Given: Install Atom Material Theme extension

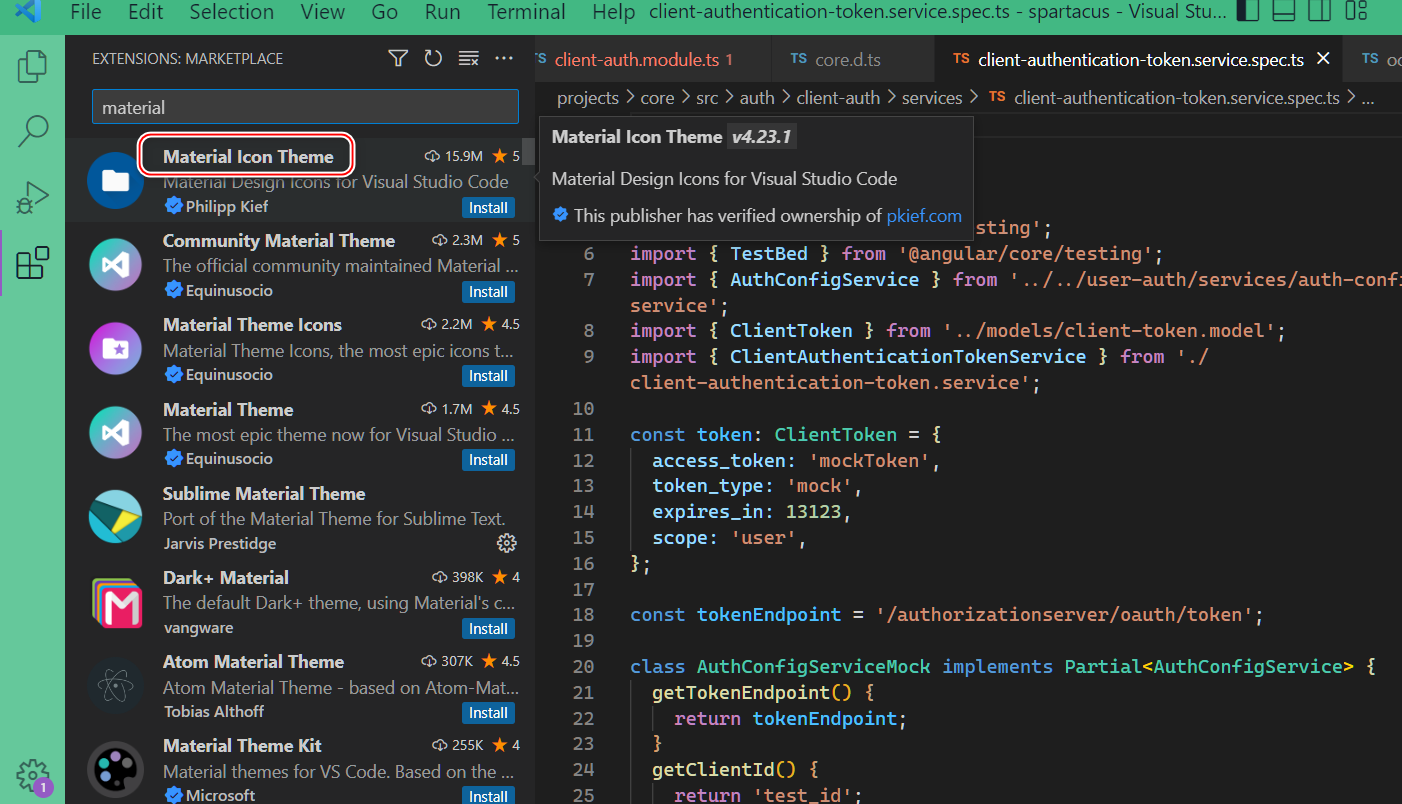Looking at the screenshot, I should (x=488, y=713).
